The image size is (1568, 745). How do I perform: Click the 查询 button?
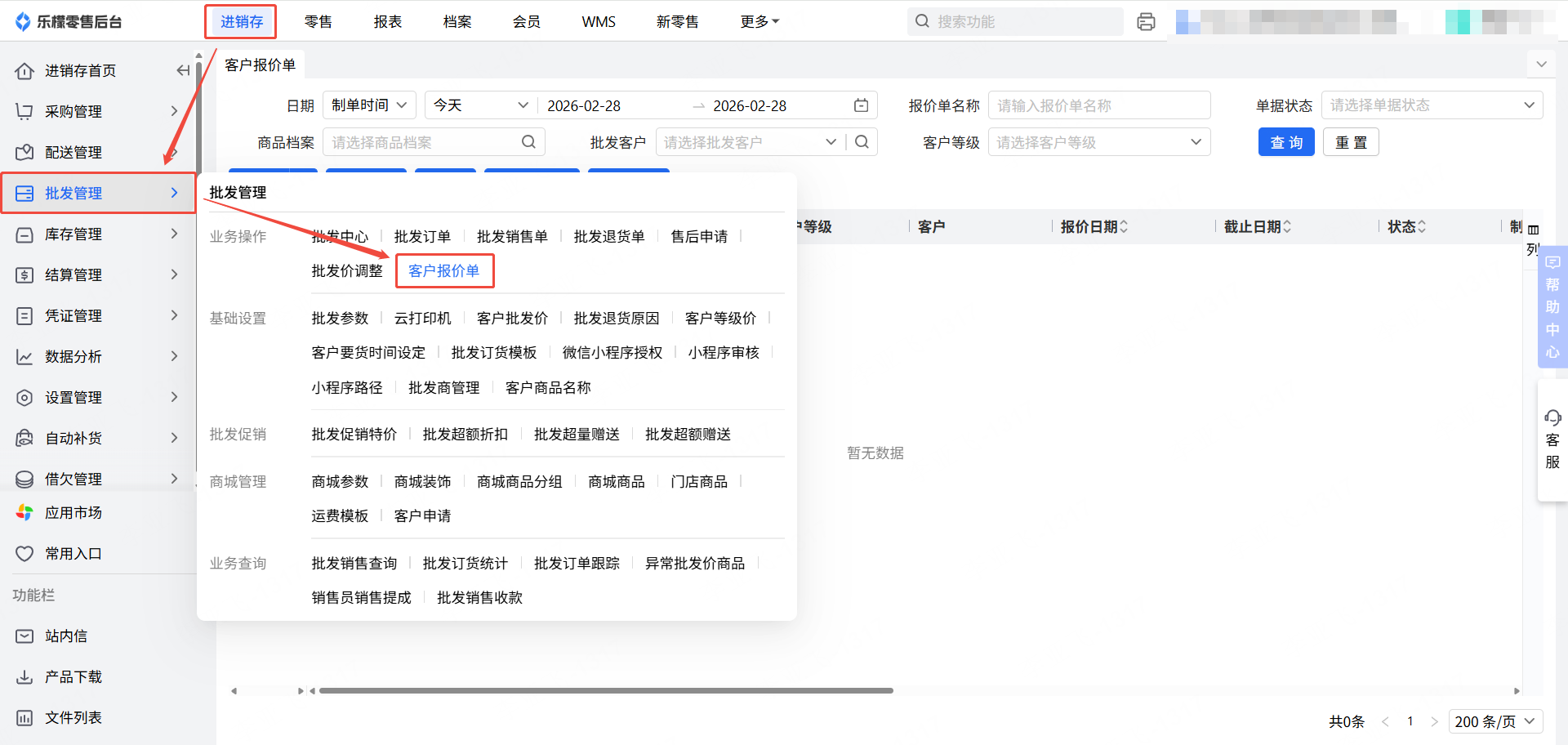point(1286,142)
